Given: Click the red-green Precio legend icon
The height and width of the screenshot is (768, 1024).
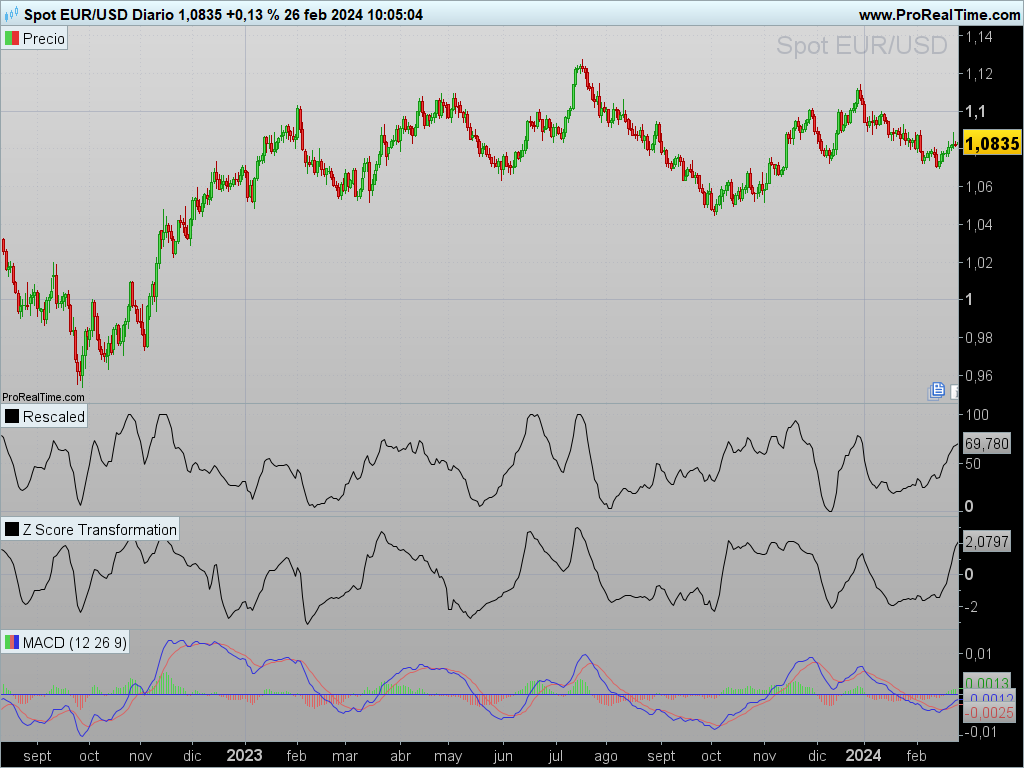Looking at the screenshot, I should point(12,39).
